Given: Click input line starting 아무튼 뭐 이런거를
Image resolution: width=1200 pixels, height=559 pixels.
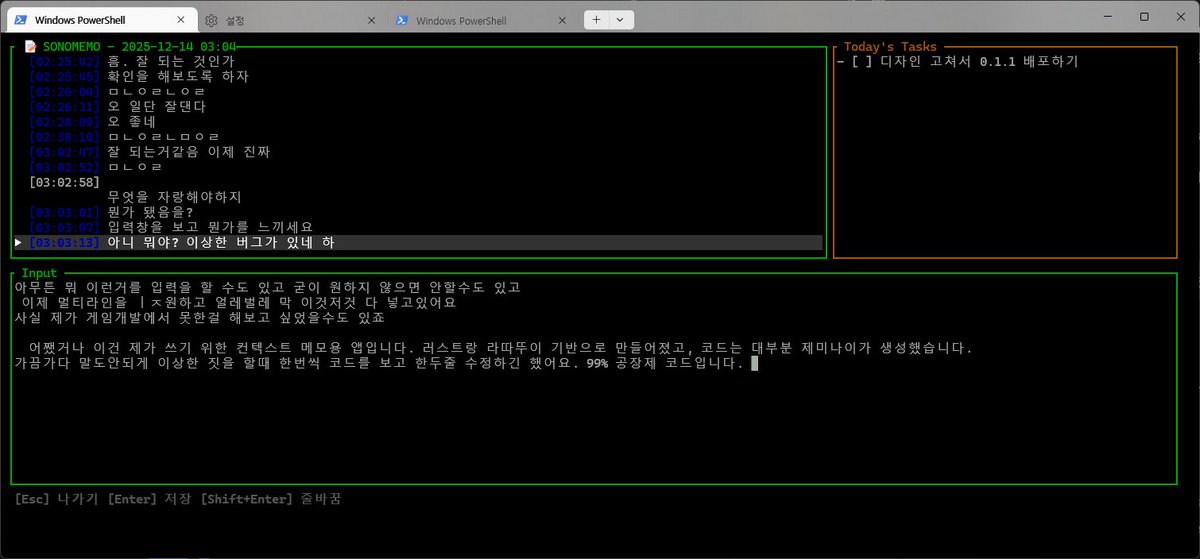Looking at the screenshot, I should point(268,287).
